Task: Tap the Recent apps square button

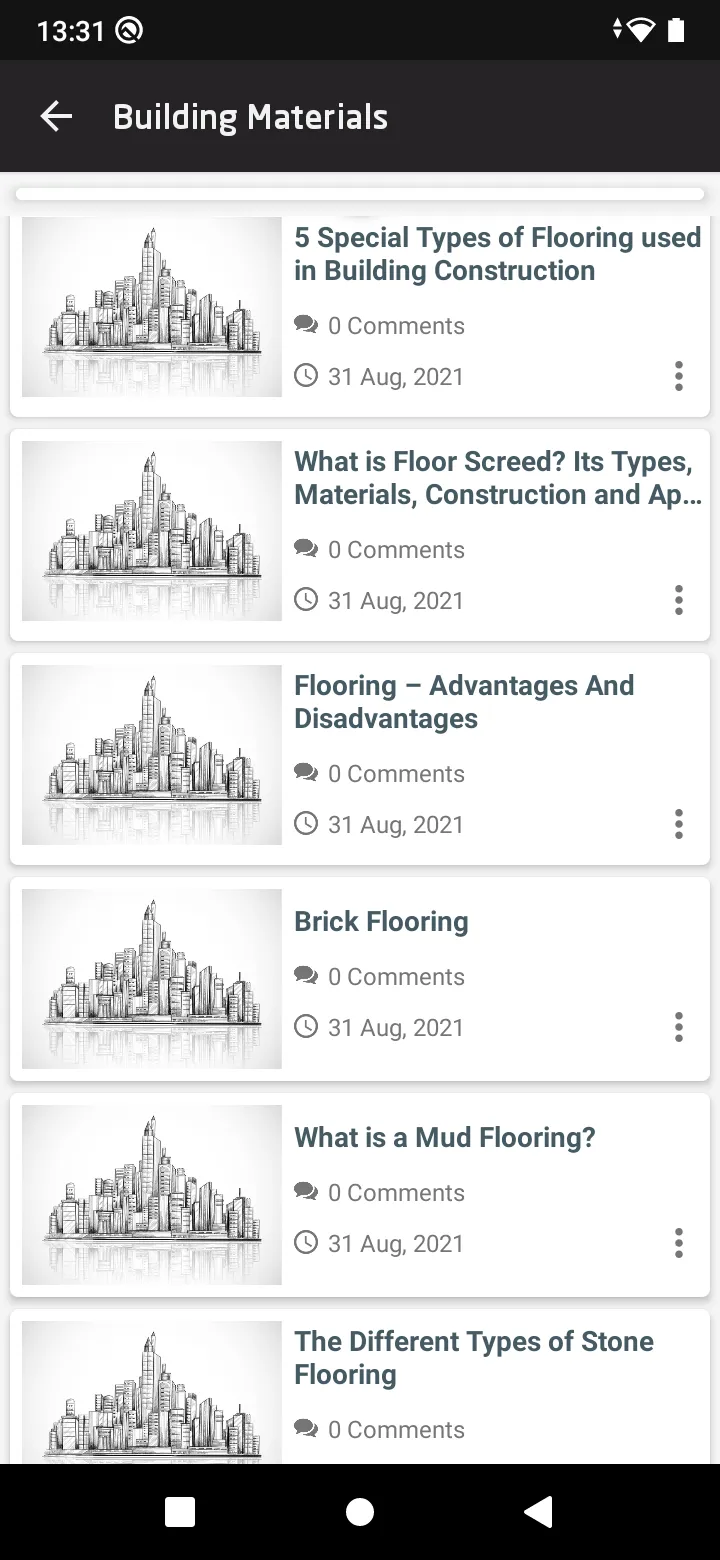Action: 180,1513
